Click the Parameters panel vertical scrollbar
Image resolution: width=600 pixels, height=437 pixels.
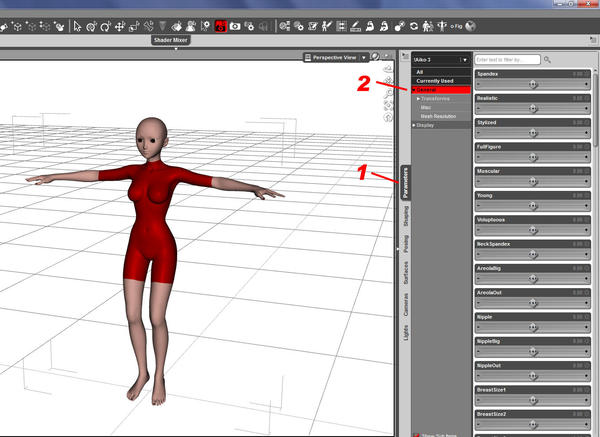pyautogui.click(x=595, y=108)
